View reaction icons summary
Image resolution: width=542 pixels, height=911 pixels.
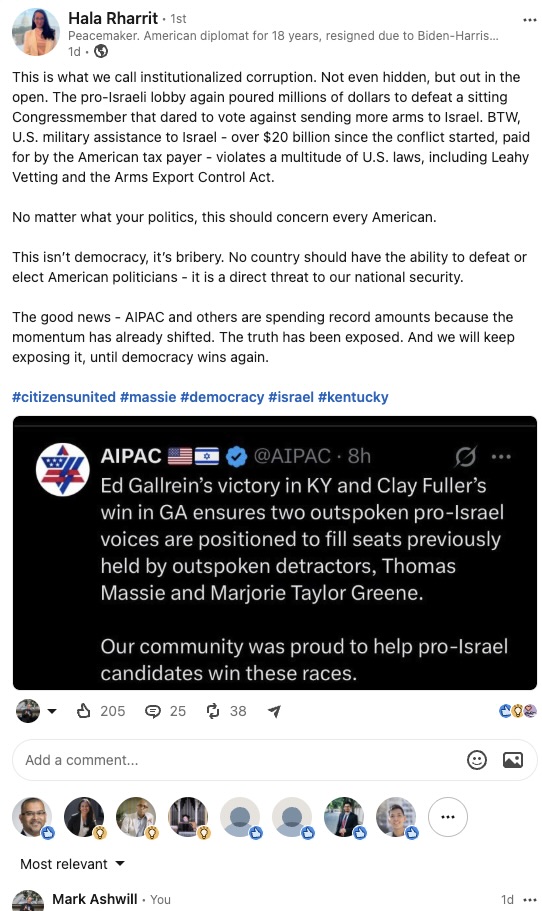518,711
